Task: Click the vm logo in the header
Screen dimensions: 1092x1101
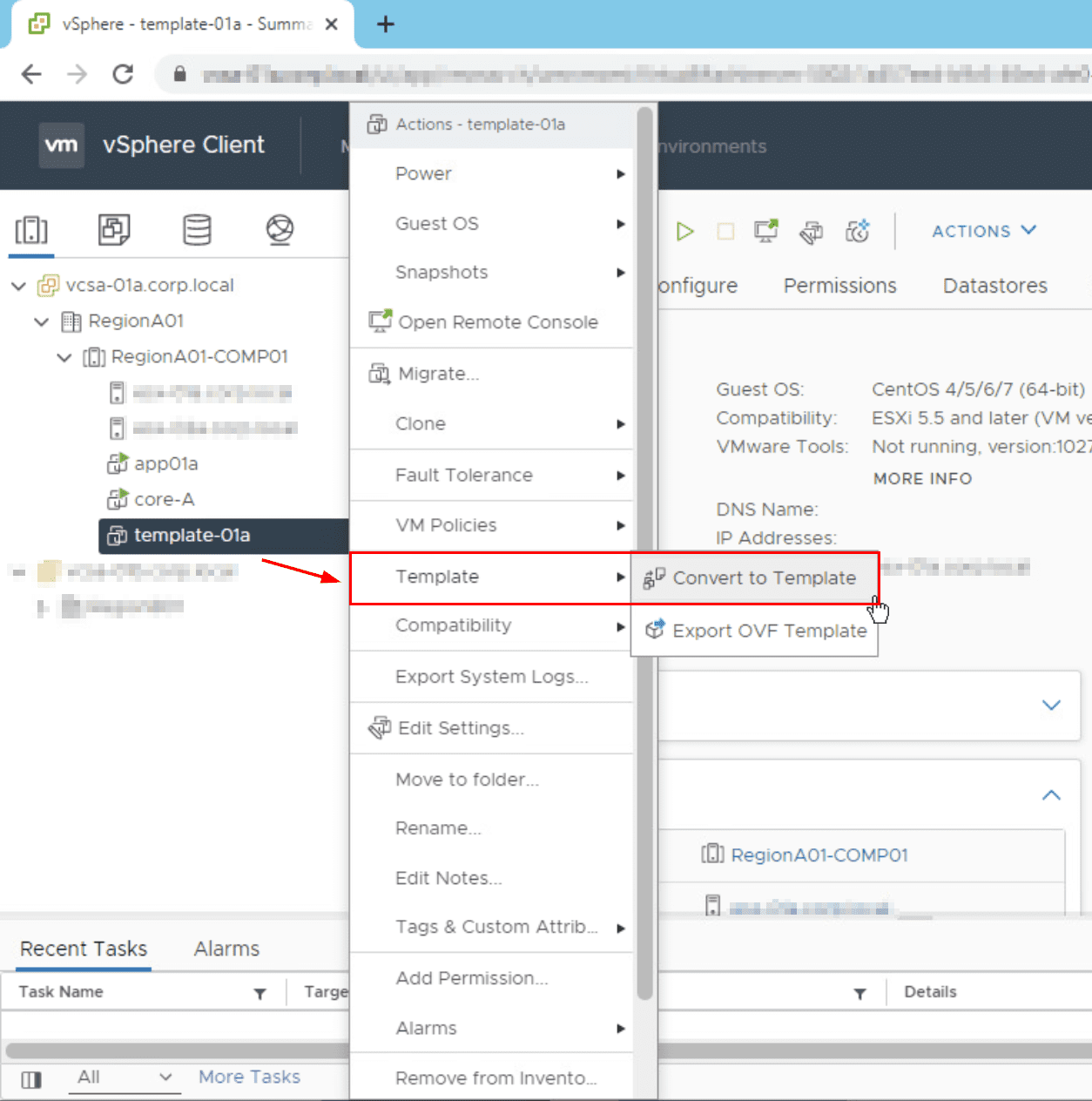Action: (x=62, y=145)
